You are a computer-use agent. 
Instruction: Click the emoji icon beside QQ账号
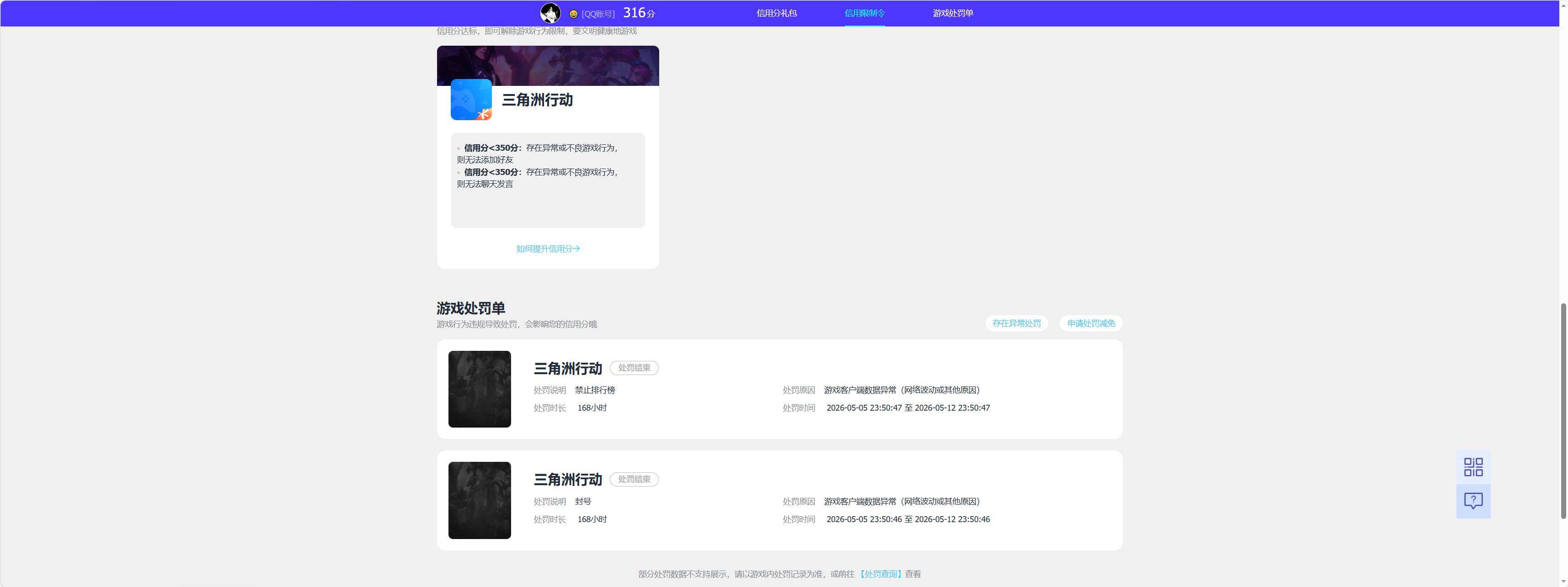[x=573, y=14]
